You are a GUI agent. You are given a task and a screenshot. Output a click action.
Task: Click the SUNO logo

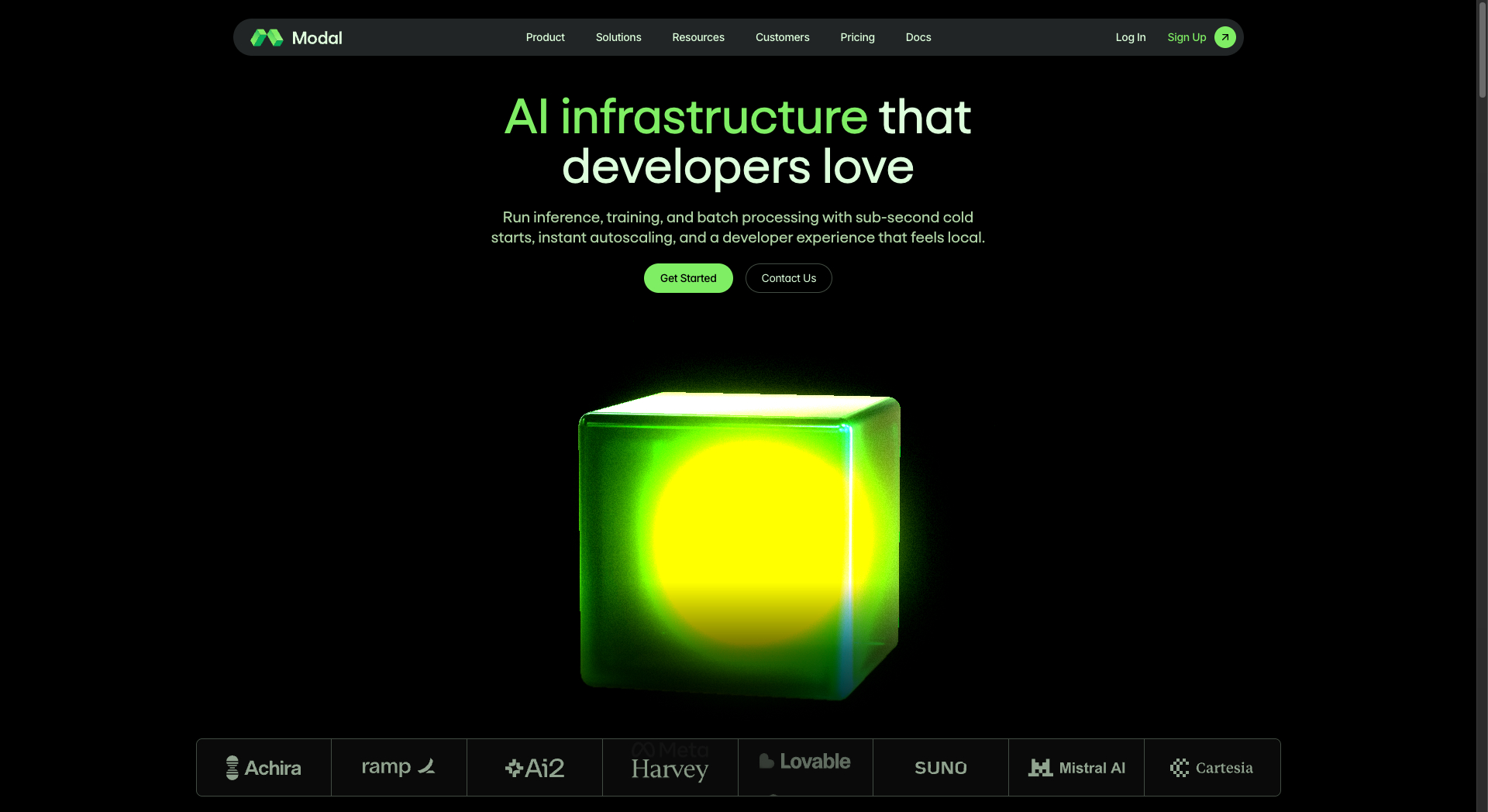coord(941,768)
